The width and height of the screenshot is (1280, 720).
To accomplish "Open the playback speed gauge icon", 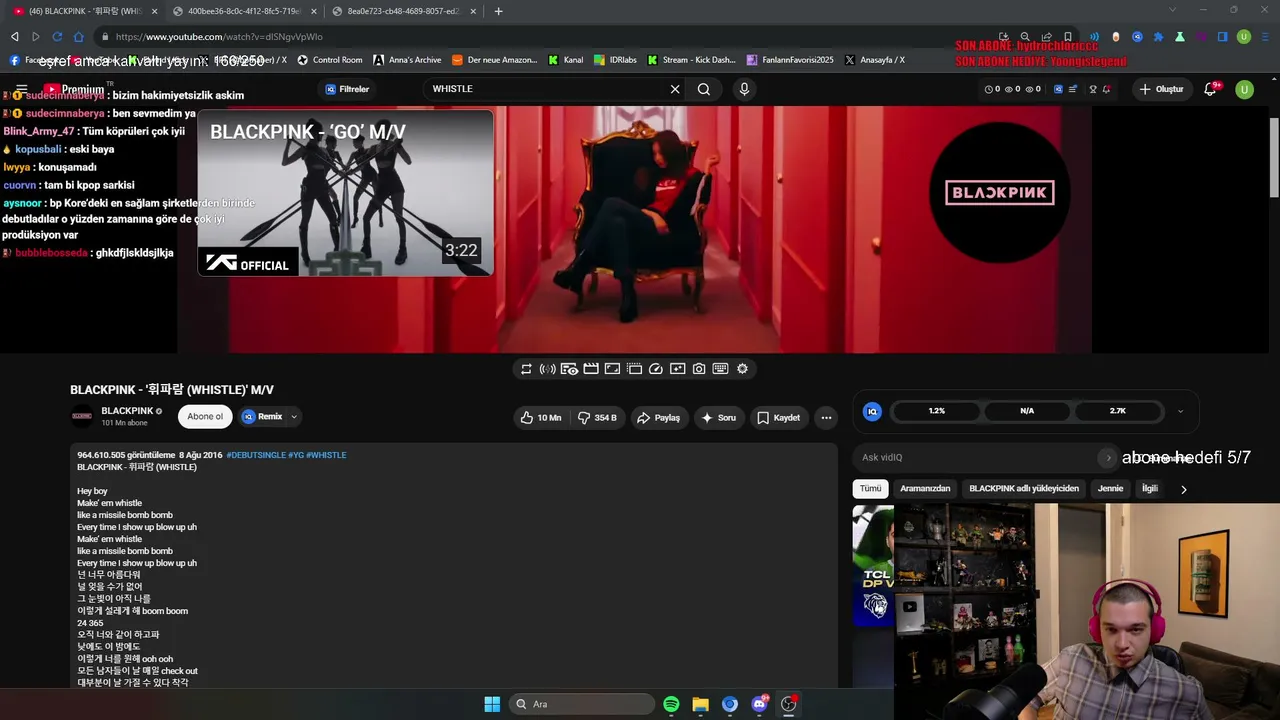I will 656,369.
